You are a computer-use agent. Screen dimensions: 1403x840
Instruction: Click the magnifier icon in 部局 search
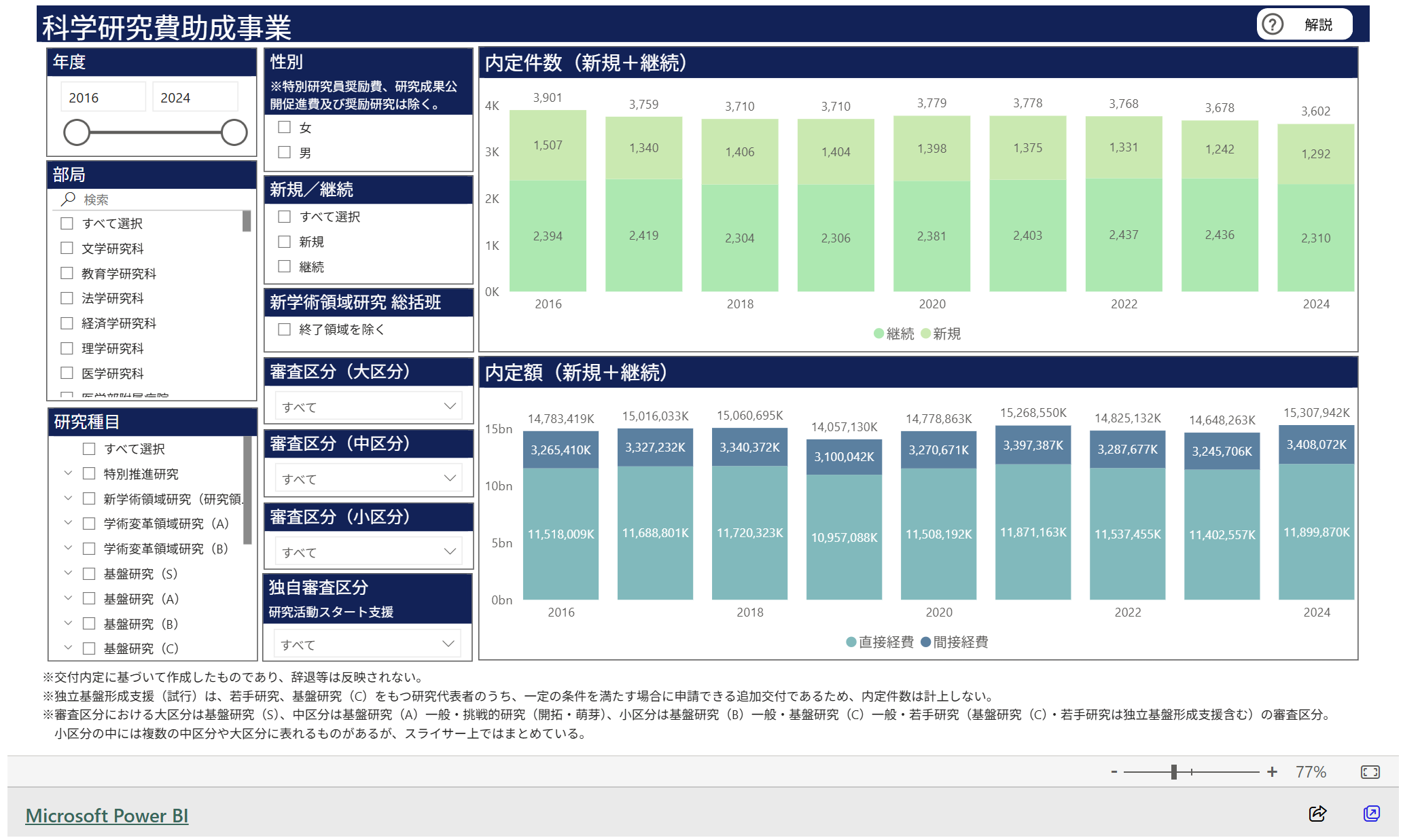coord(68,199)
